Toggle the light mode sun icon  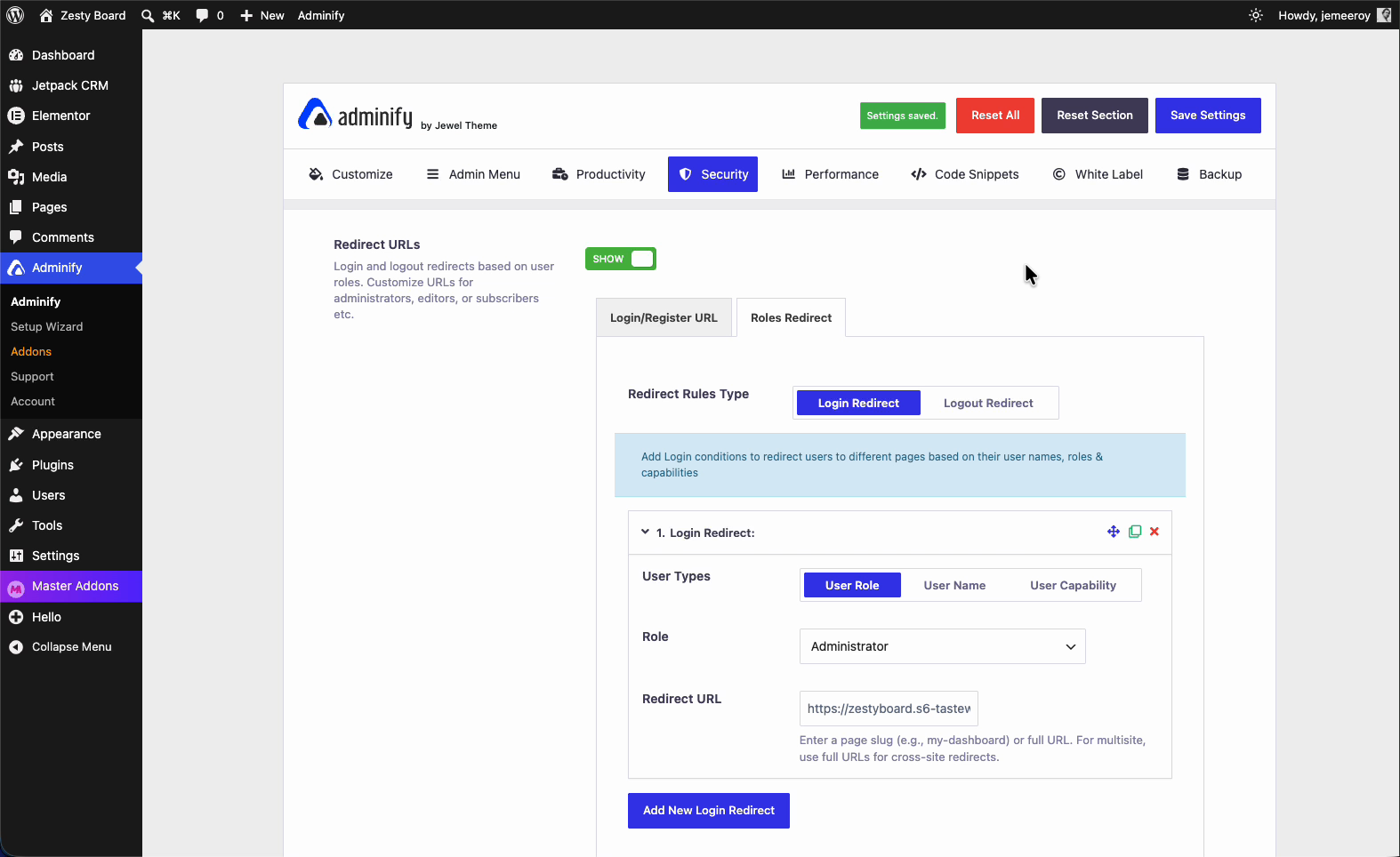pyautogui.click(x=1256, y=15)
